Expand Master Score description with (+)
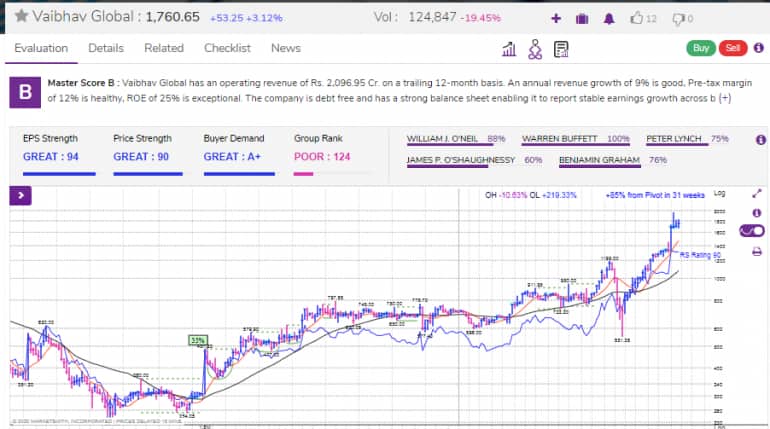This screenshot has width=770, height=429. [725, 98]
